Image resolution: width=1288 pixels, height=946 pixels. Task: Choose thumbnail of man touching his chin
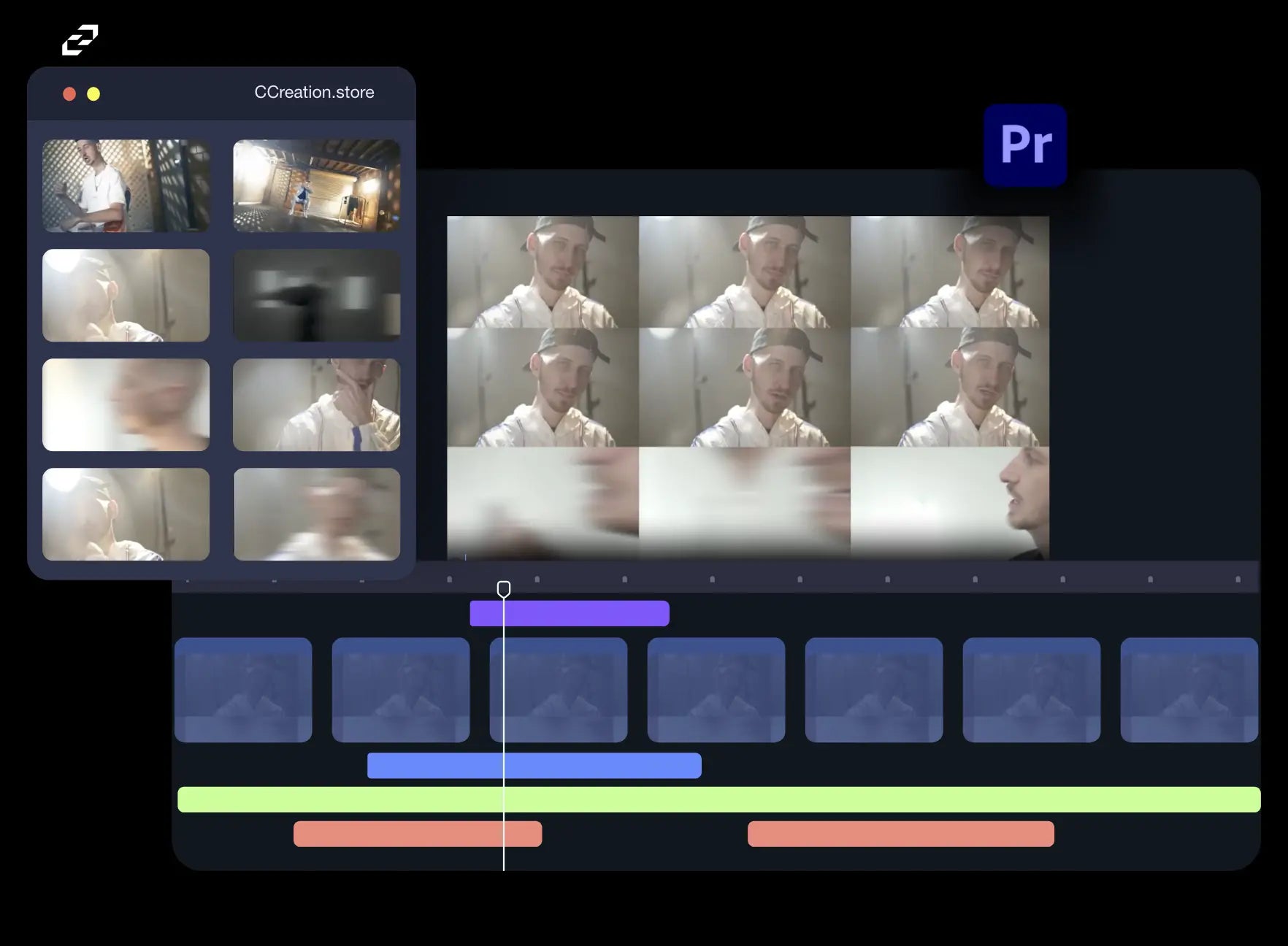(316, 405)
